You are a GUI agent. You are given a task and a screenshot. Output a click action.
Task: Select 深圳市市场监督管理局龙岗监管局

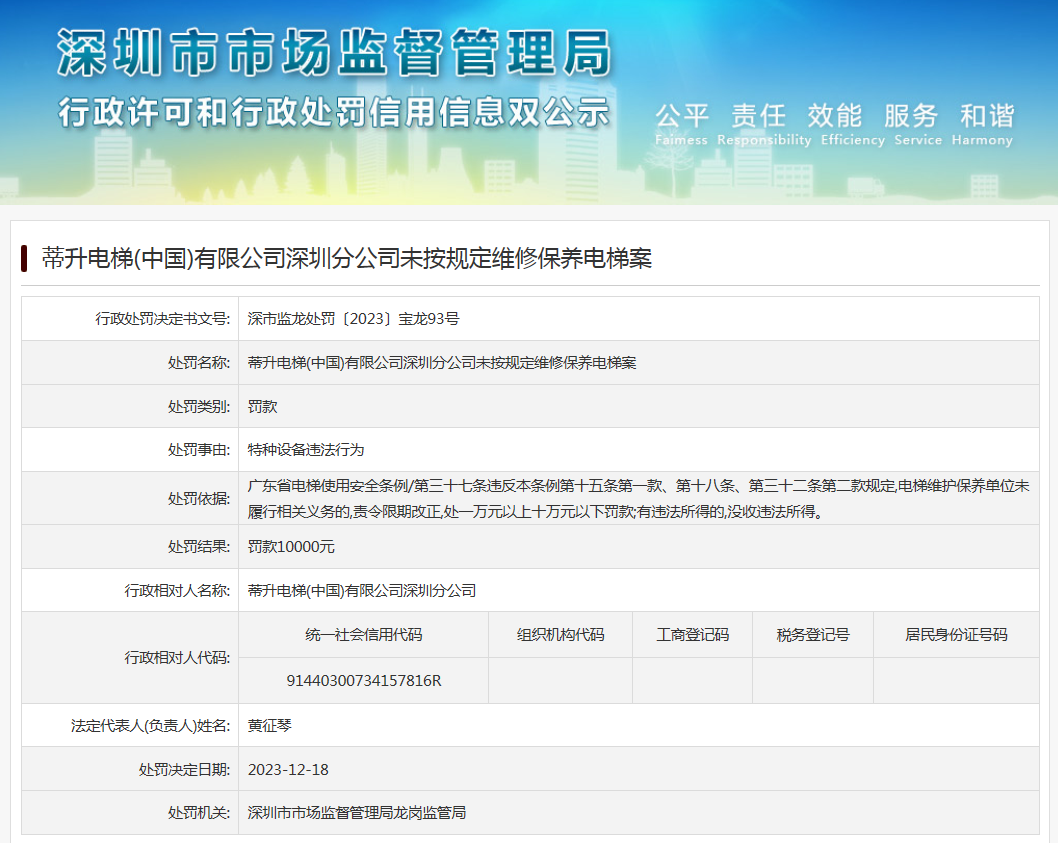tap(356, 813)
